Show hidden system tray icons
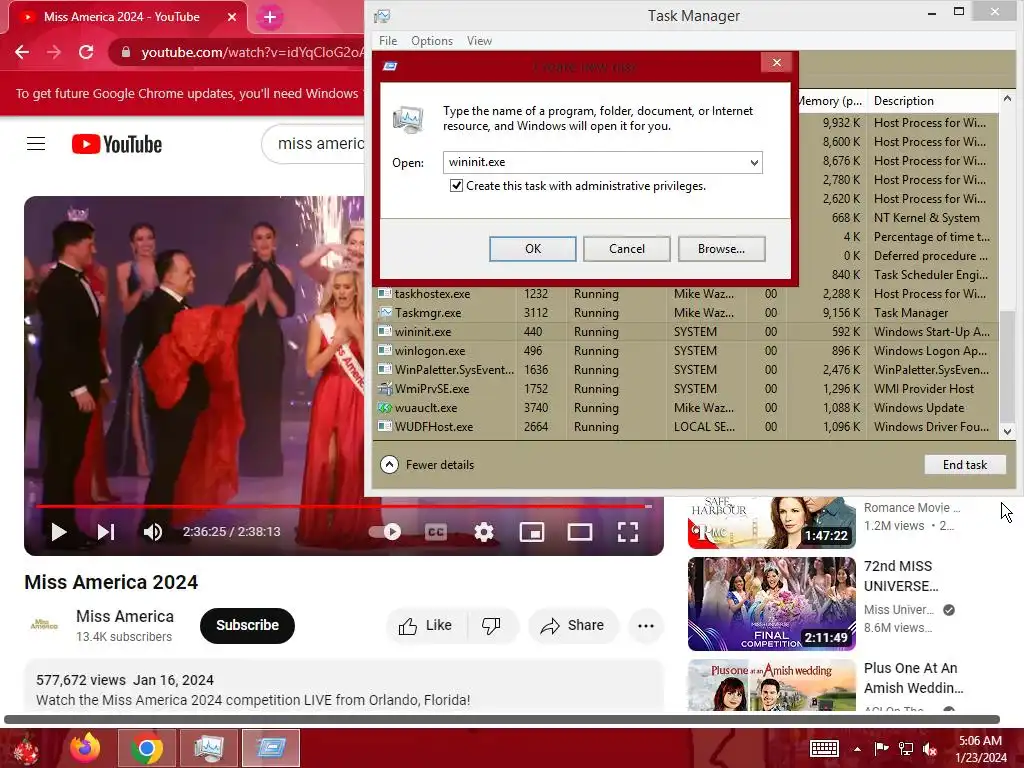 857,749
